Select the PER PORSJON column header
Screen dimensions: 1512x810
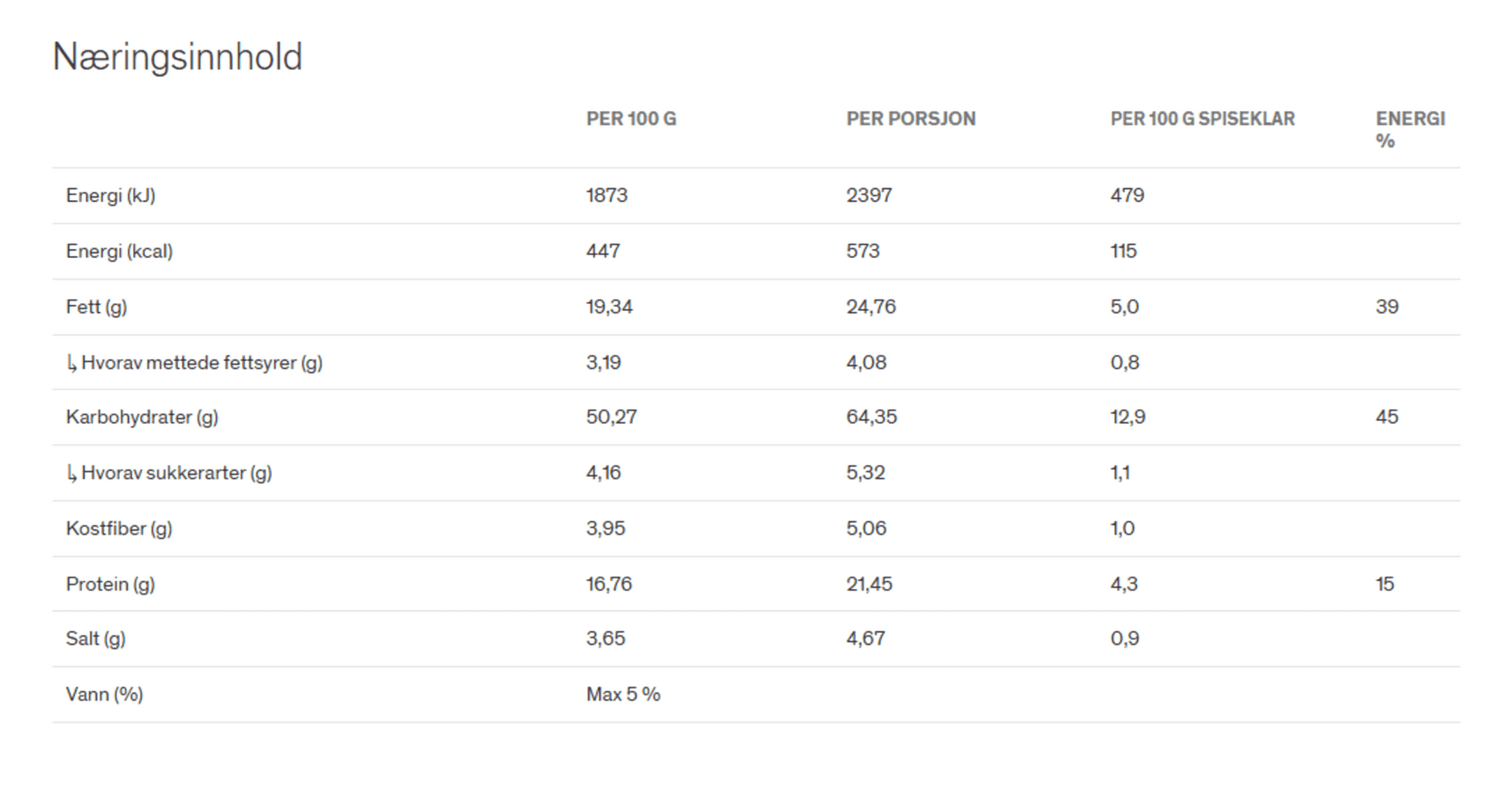coord(911,119)
